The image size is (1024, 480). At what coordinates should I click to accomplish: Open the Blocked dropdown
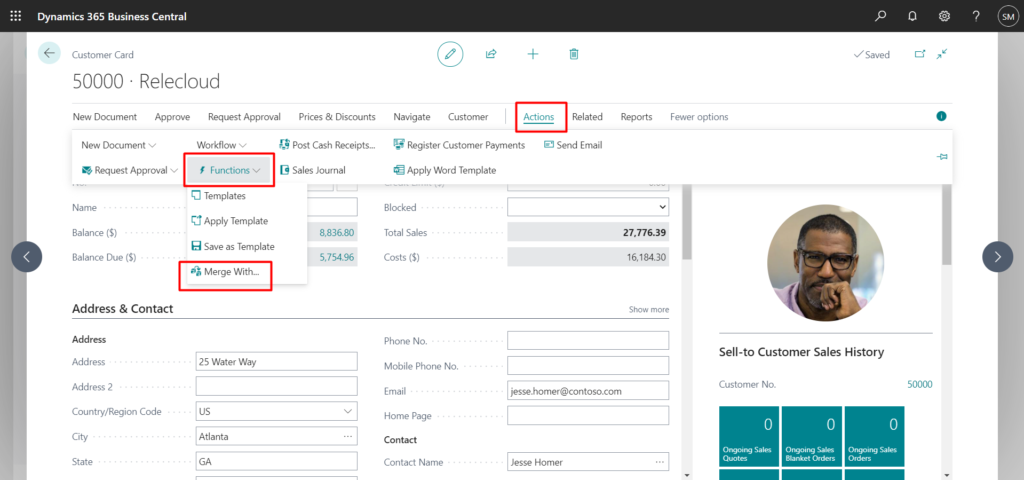[588, 207]
